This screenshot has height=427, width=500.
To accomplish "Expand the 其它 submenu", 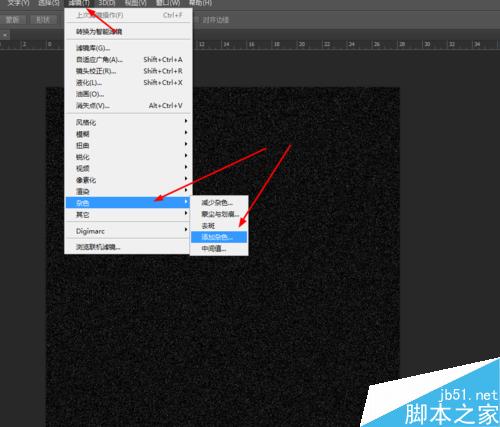I will (x=128, y=215).
